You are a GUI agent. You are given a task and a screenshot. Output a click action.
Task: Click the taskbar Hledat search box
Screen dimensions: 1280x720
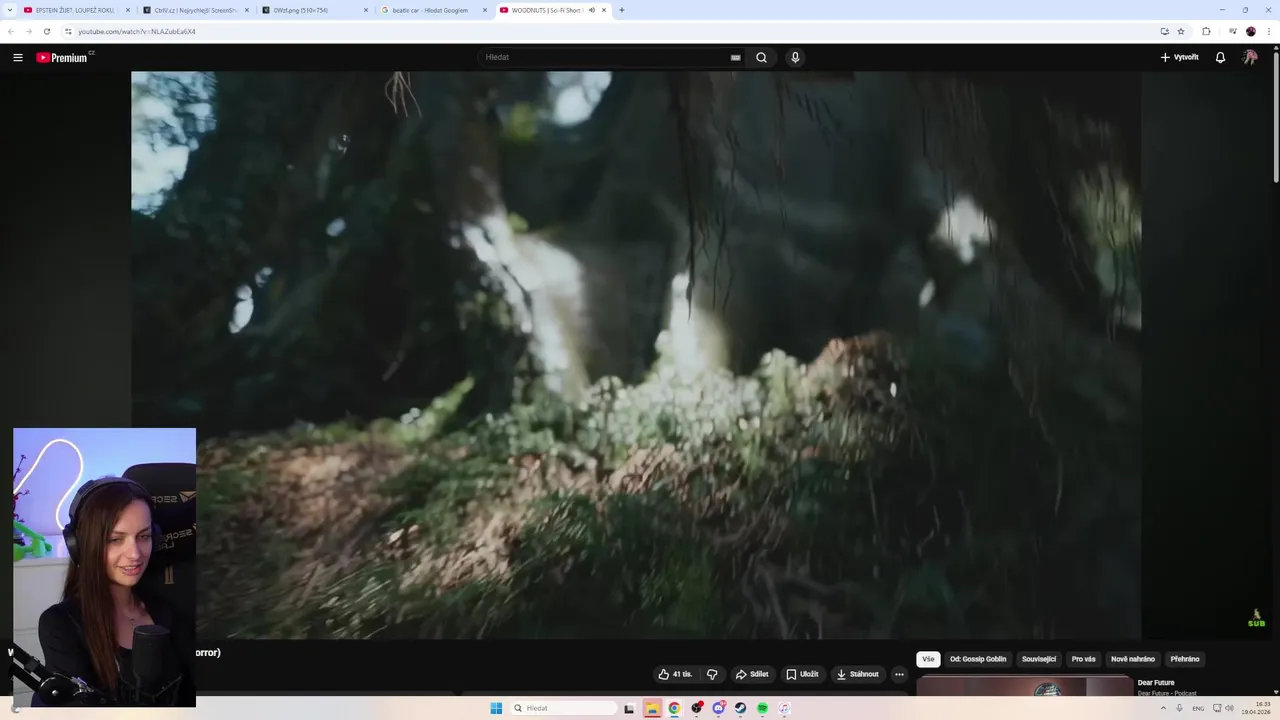pos(563,708)
